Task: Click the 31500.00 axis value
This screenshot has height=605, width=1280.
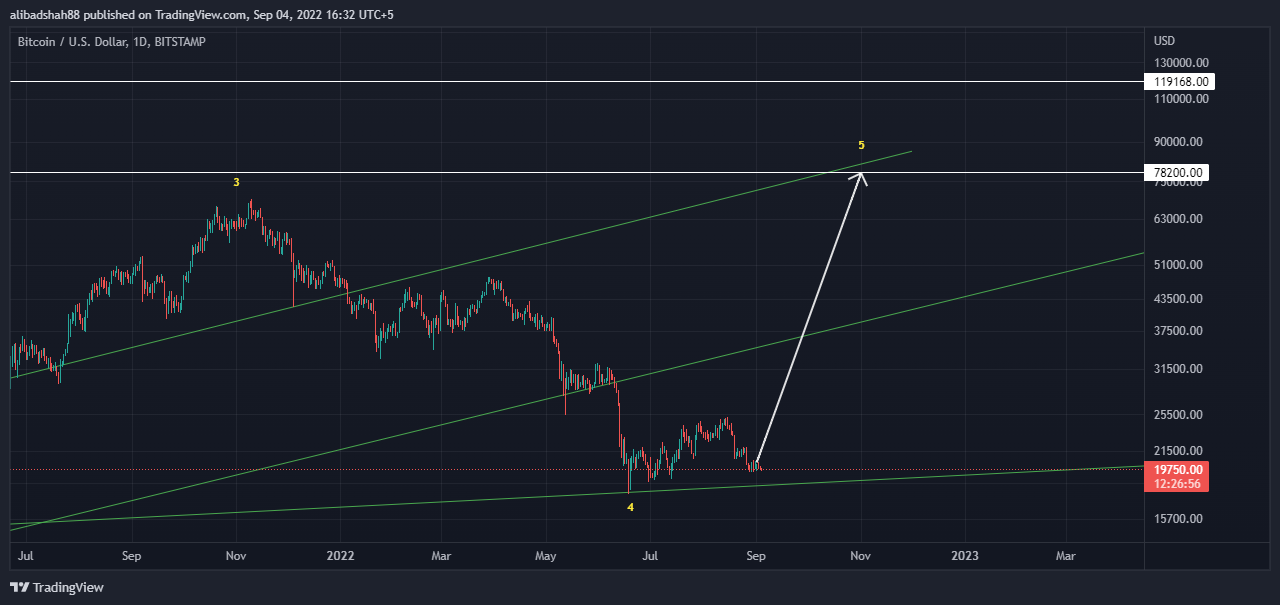Action: pos(1177,369)
